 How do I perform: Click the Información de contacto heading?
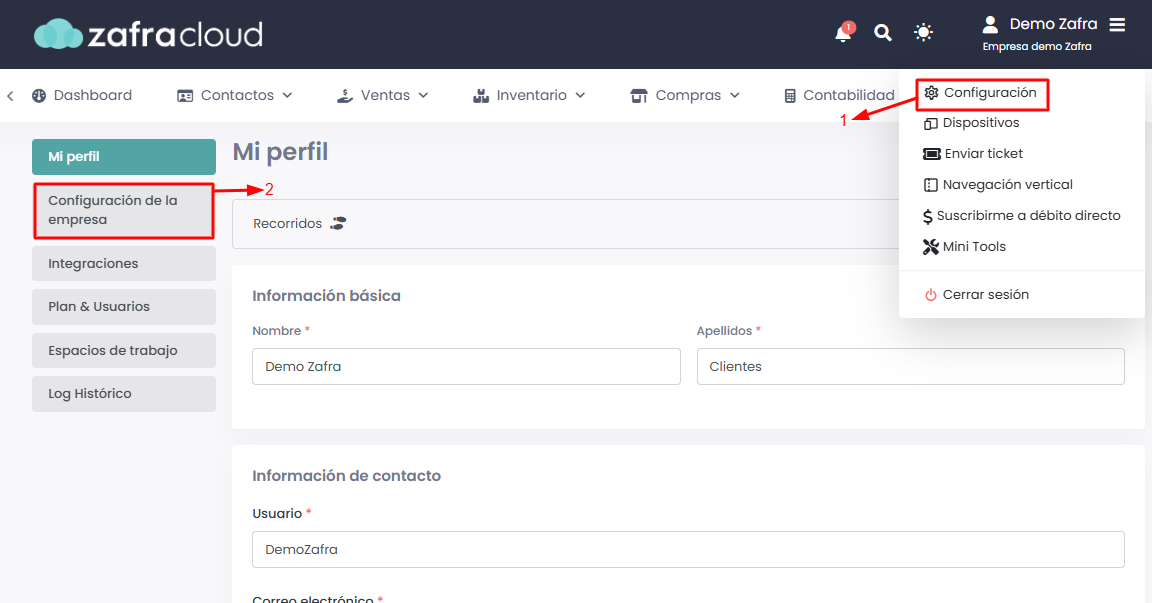pos(346,476)
